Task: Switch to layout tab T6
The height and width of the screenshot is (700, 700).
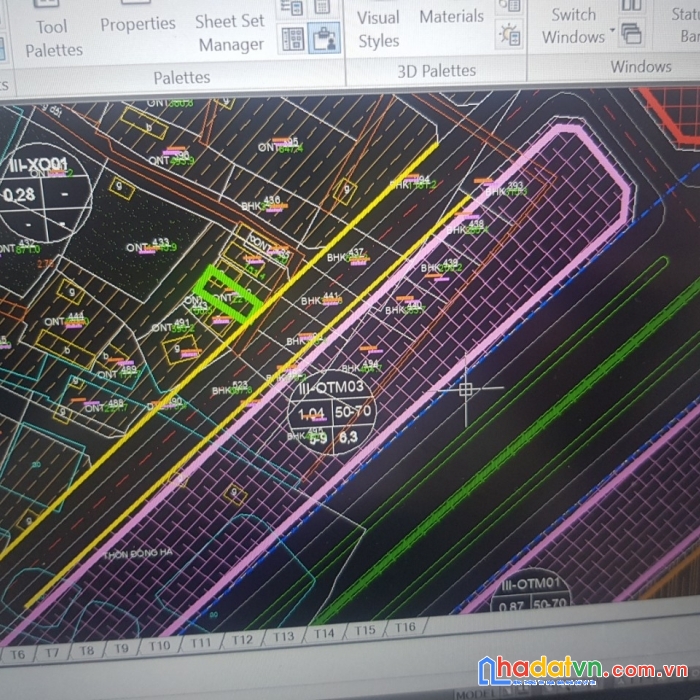Action: pos(17,655)
